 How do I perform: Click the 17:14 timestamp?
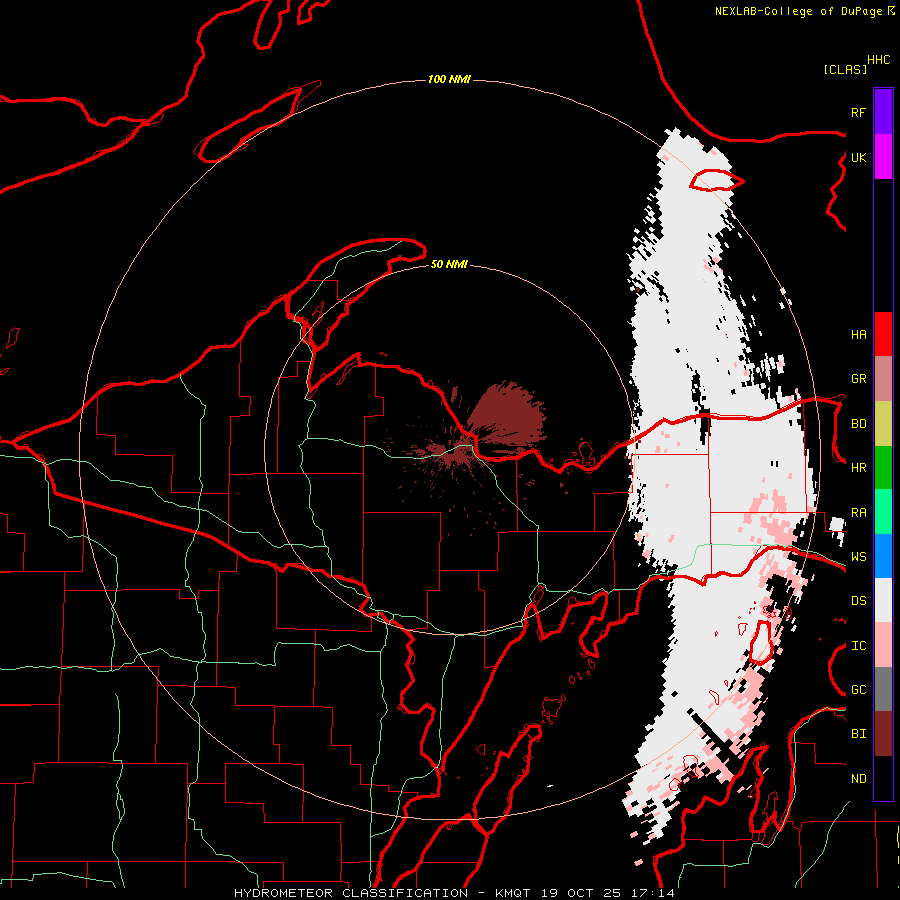[653, 893]
